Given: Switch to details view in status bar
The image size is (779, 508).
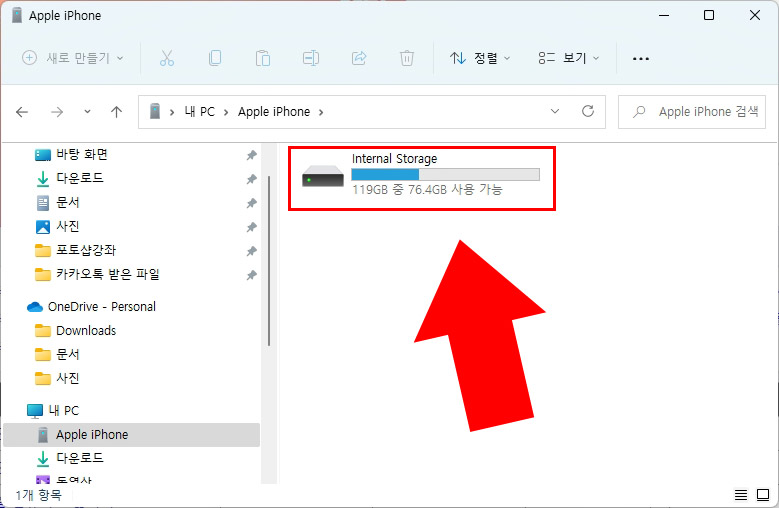Looking at the screenshot, I should (x=741, y=495).
